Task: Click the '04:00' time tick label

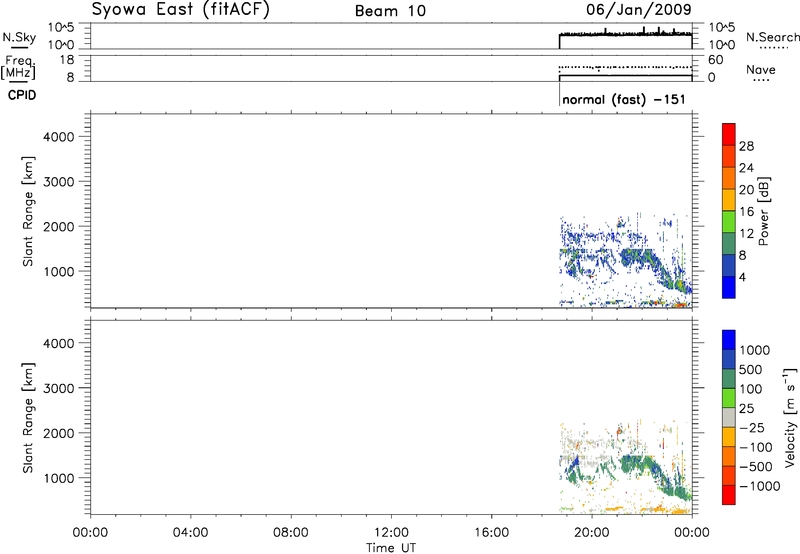Action: [x=190, y=533]
